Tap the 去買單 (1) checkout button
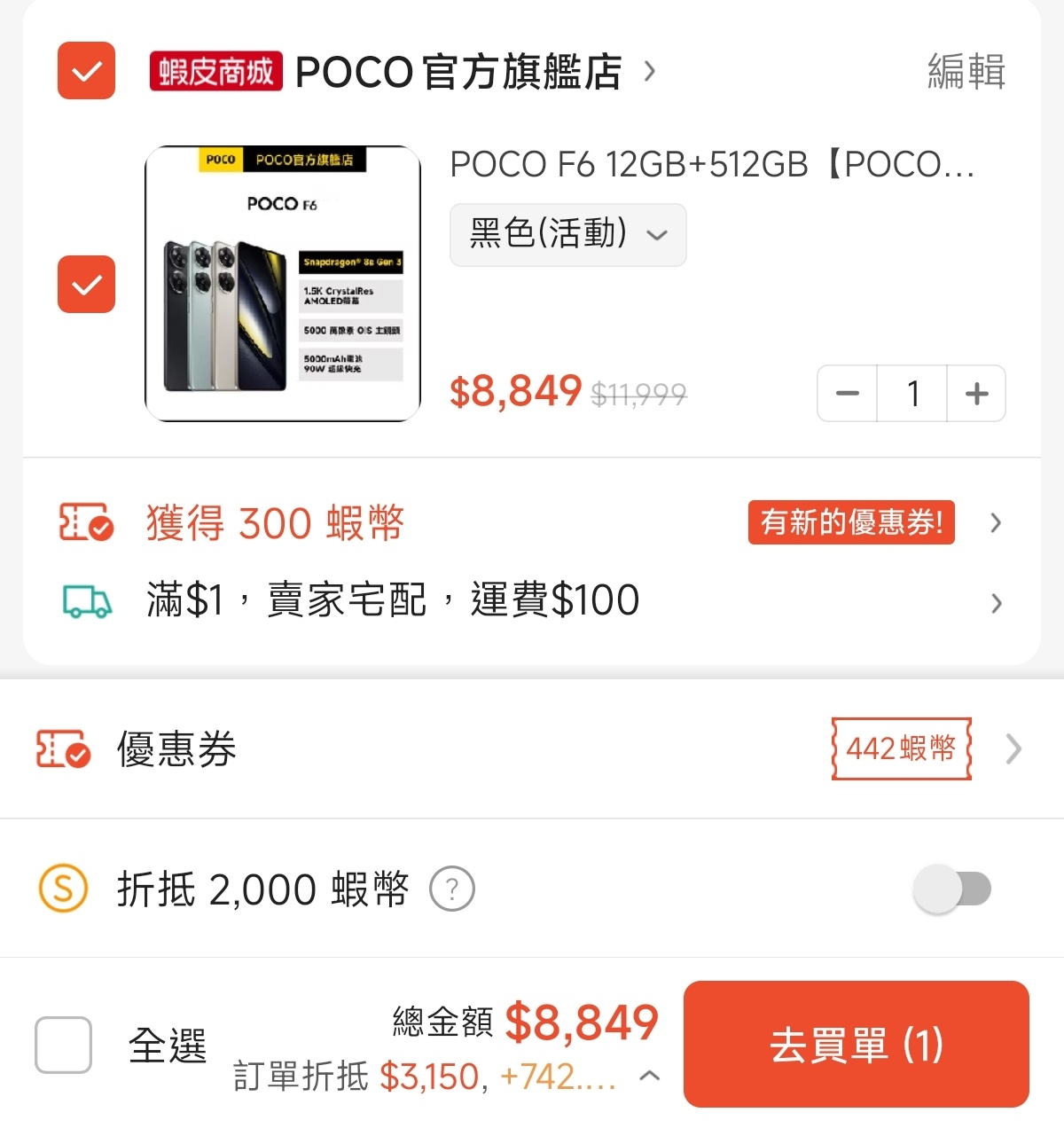 tap(857, 1045)
